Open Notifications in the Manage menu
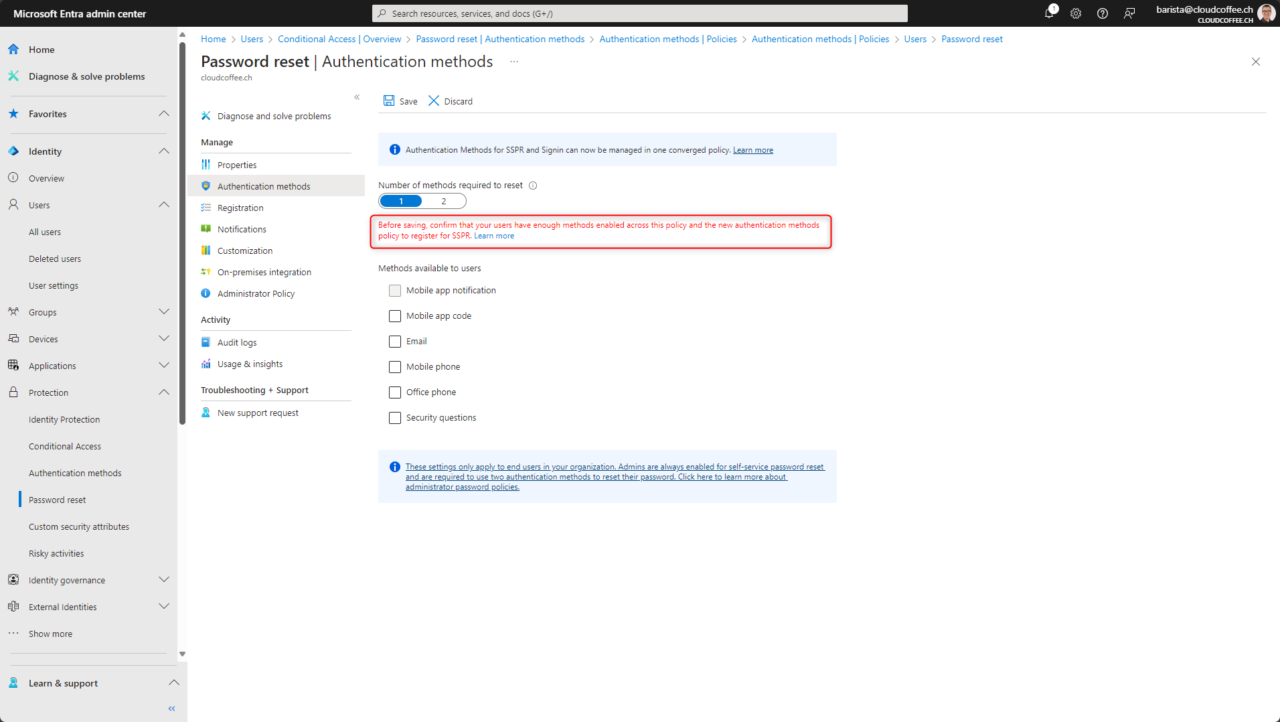The image size is (1280, 722). pos(243,228)
